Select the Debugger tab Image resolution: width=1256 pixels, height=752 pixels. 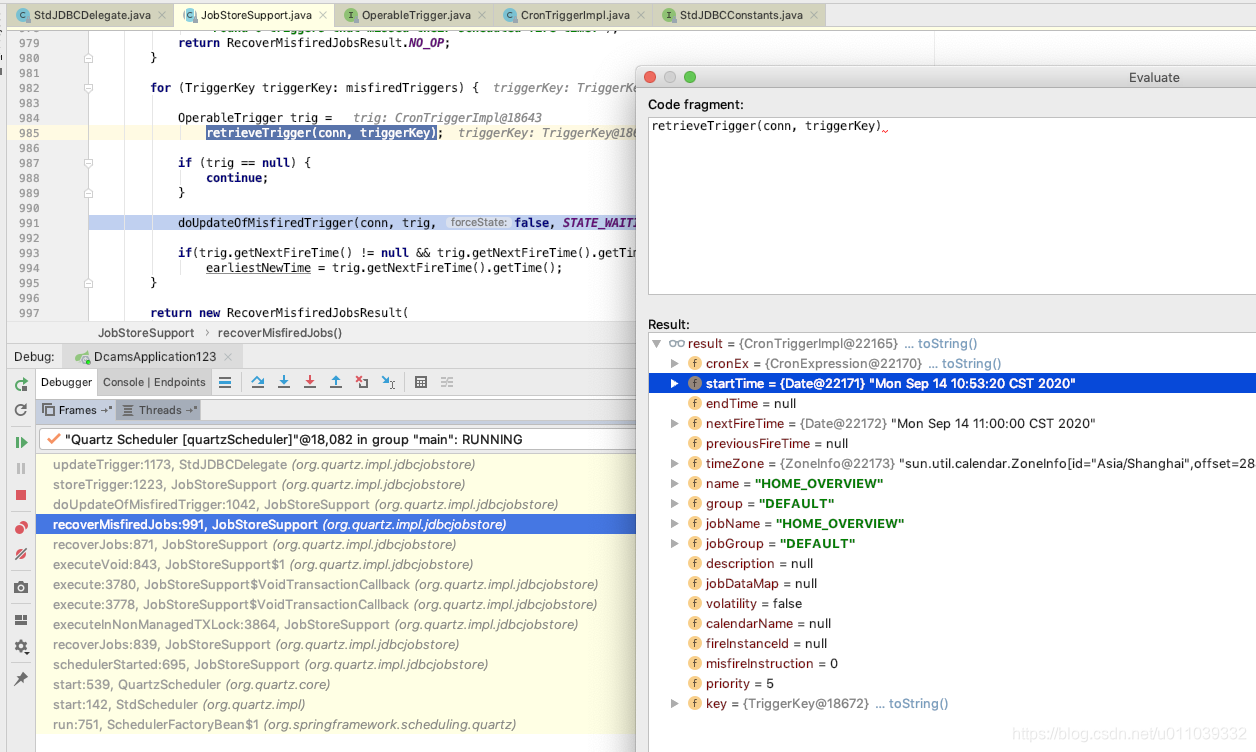tap(67, 382)
